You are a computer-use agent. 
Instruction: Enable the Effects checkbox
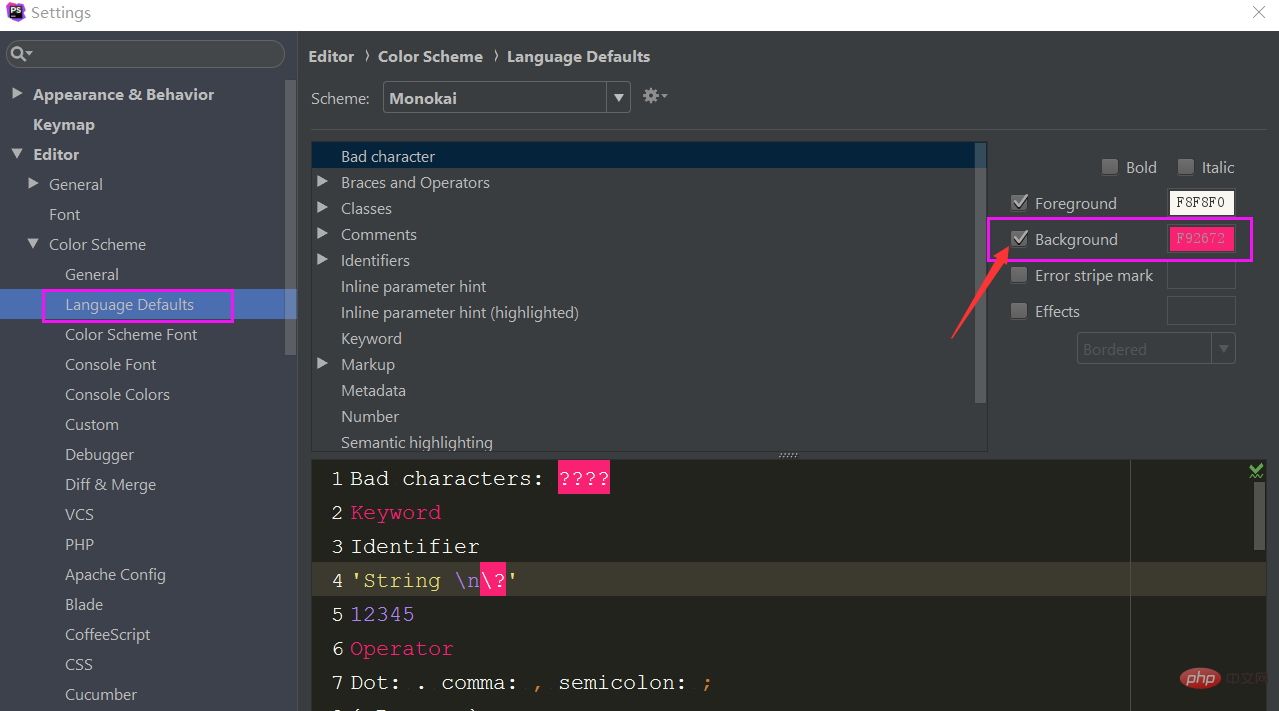(x=1019, y=311)
